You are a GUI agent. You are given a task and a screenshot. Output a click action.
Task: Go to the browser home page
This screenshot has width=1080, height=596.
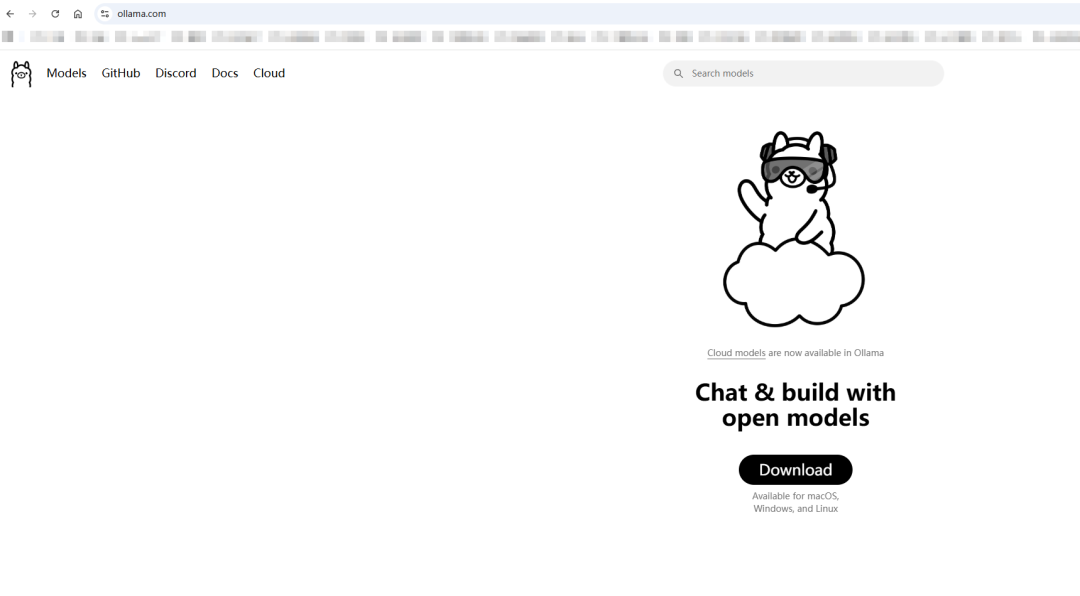(78, 14)
